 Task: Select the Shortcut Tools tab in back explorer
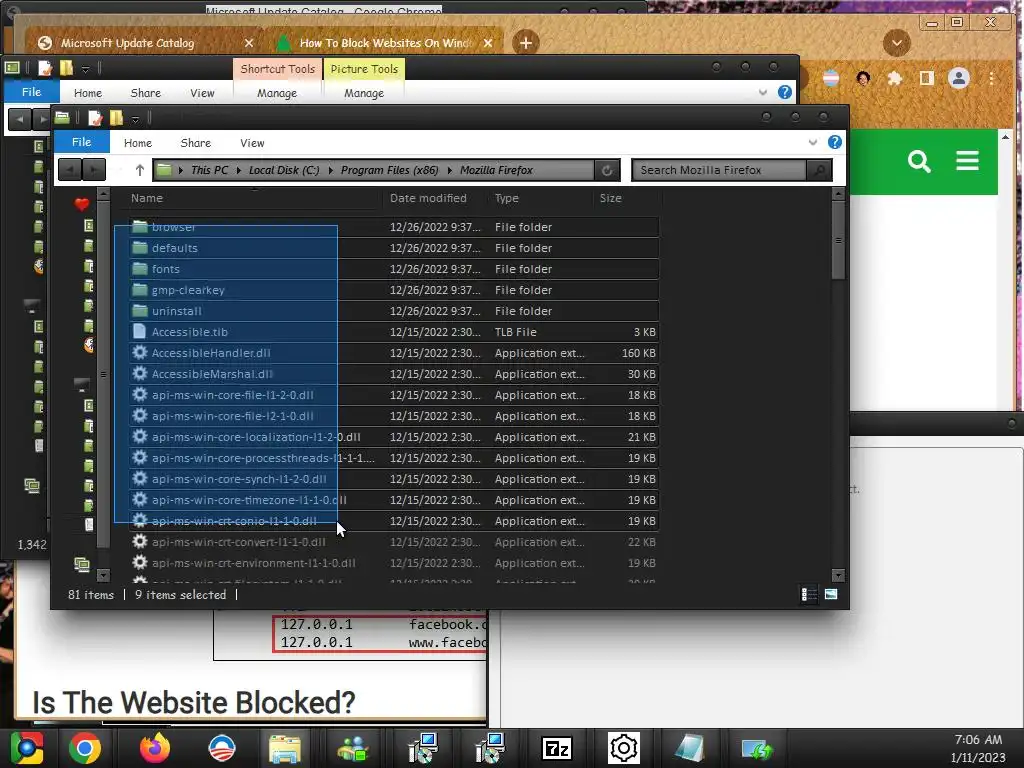278,69
